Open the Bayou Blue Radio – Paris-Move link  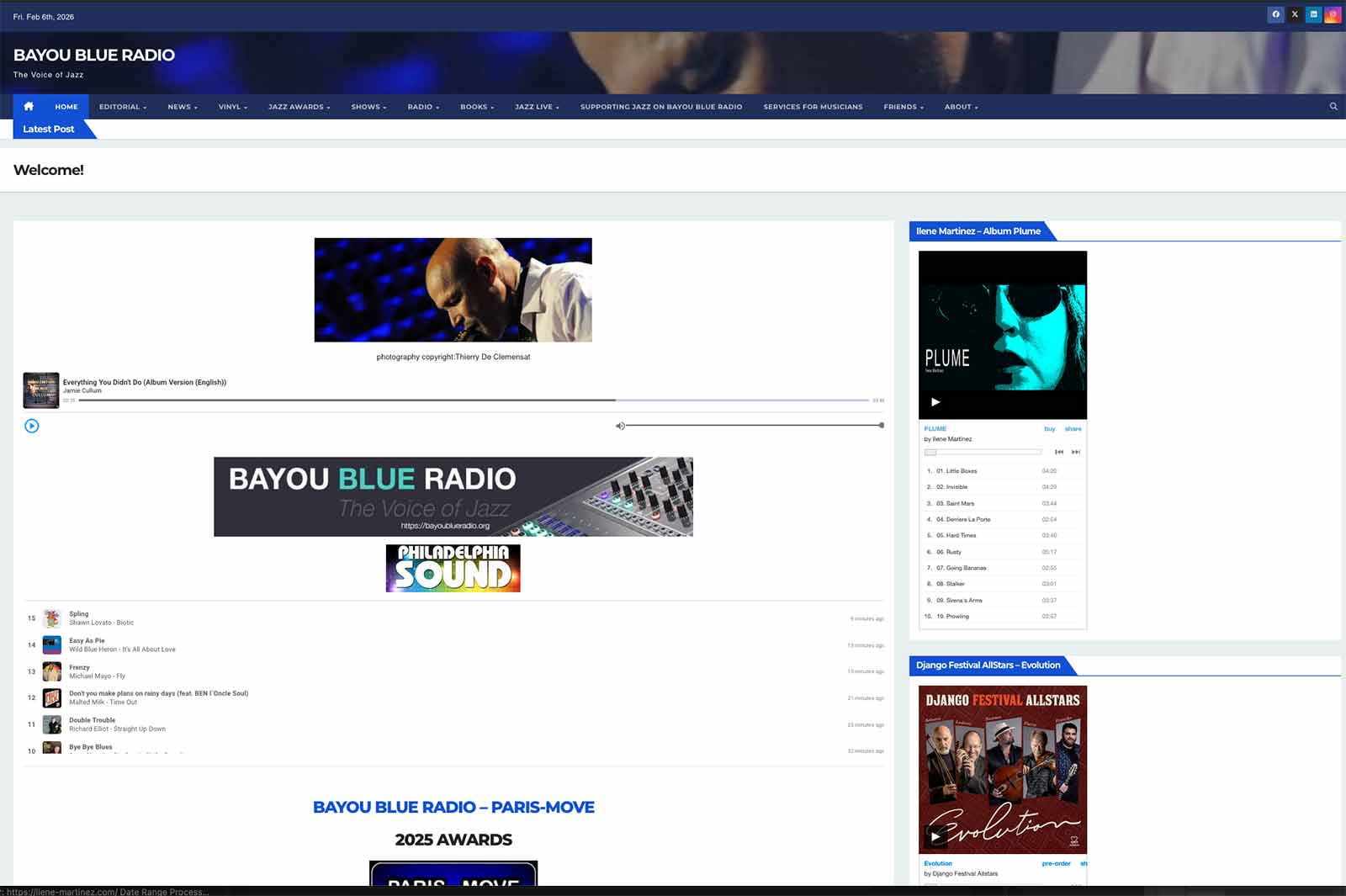[453, 807]
